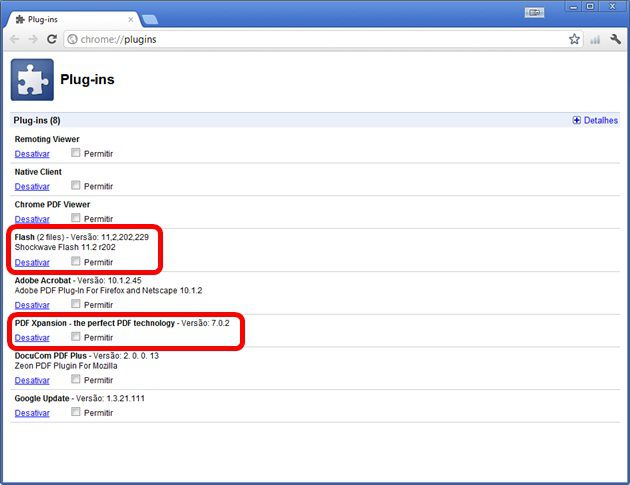Enable Permitir checkbox for Flash

tap(76, 262)
